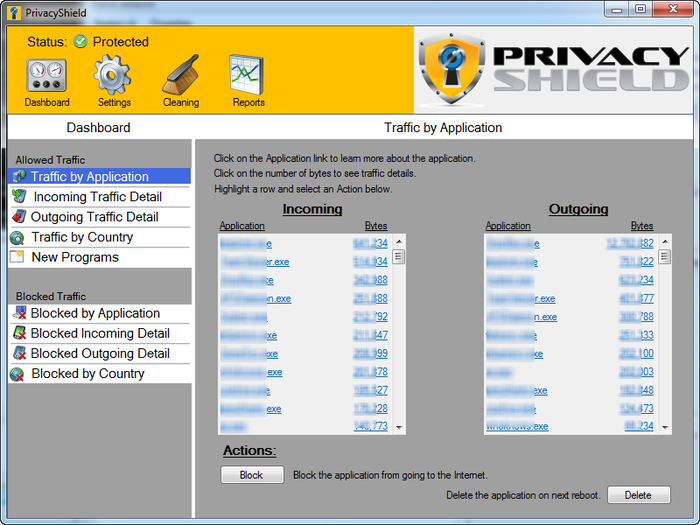Open Blocked Outgoing Detail
700x525 pixels.
click(100, 354)
